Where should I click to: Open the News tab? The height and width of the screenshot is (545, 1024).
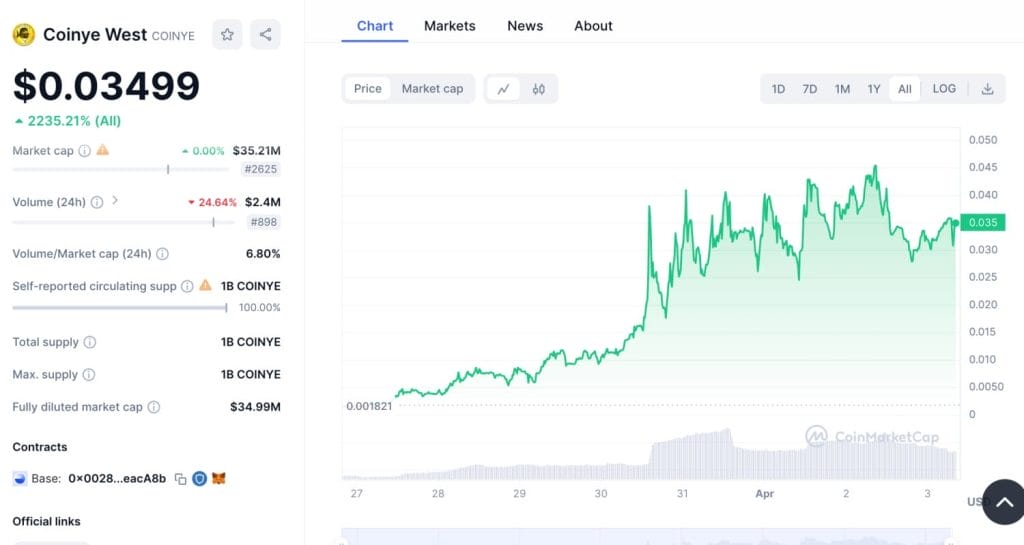(525, 26)
